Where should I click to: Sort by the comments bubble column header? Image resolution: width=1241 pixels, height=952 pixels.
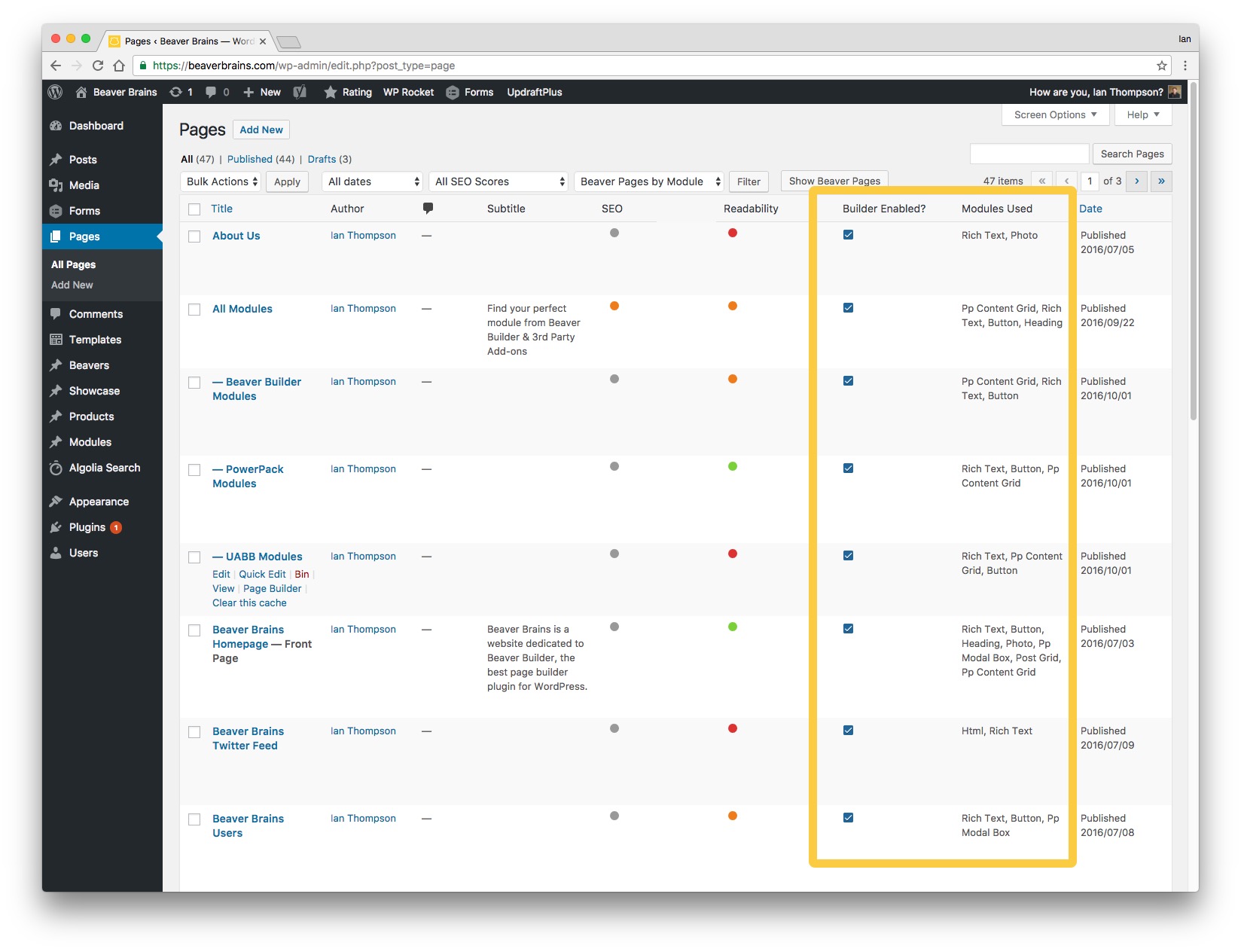[428, 208]
